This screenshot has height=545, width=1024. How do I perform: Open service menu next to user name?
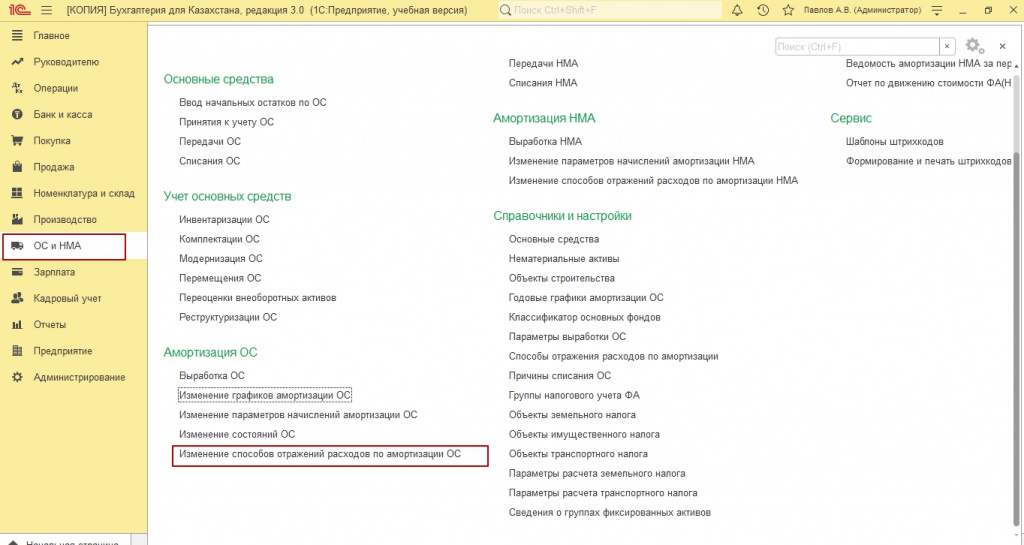pos(937,10)
